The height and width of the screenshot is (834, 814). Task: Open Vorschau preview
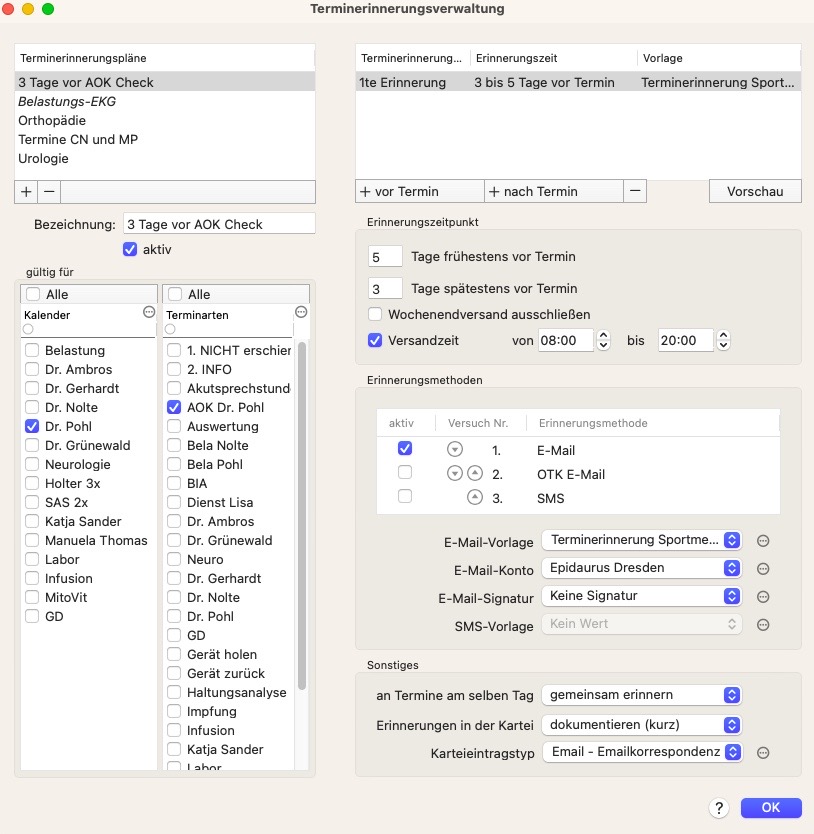point(755,191)
